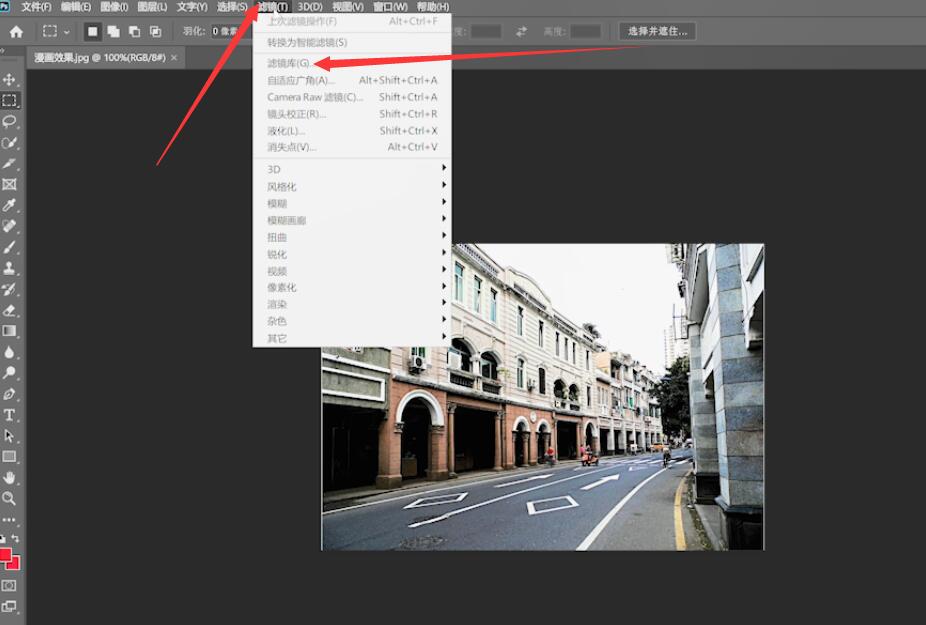This screenshot has height=625, width=926.
Task: Select the Quick Selection tool
Action: click(x=9, y=142)
